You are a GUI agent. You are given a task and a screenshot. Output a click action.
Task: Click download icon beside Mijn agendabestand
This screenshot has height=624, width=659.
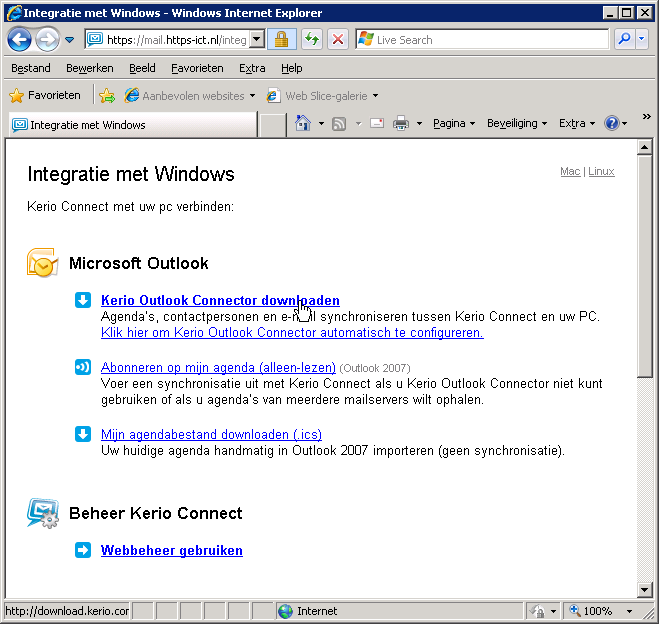(x=83, y=434)
